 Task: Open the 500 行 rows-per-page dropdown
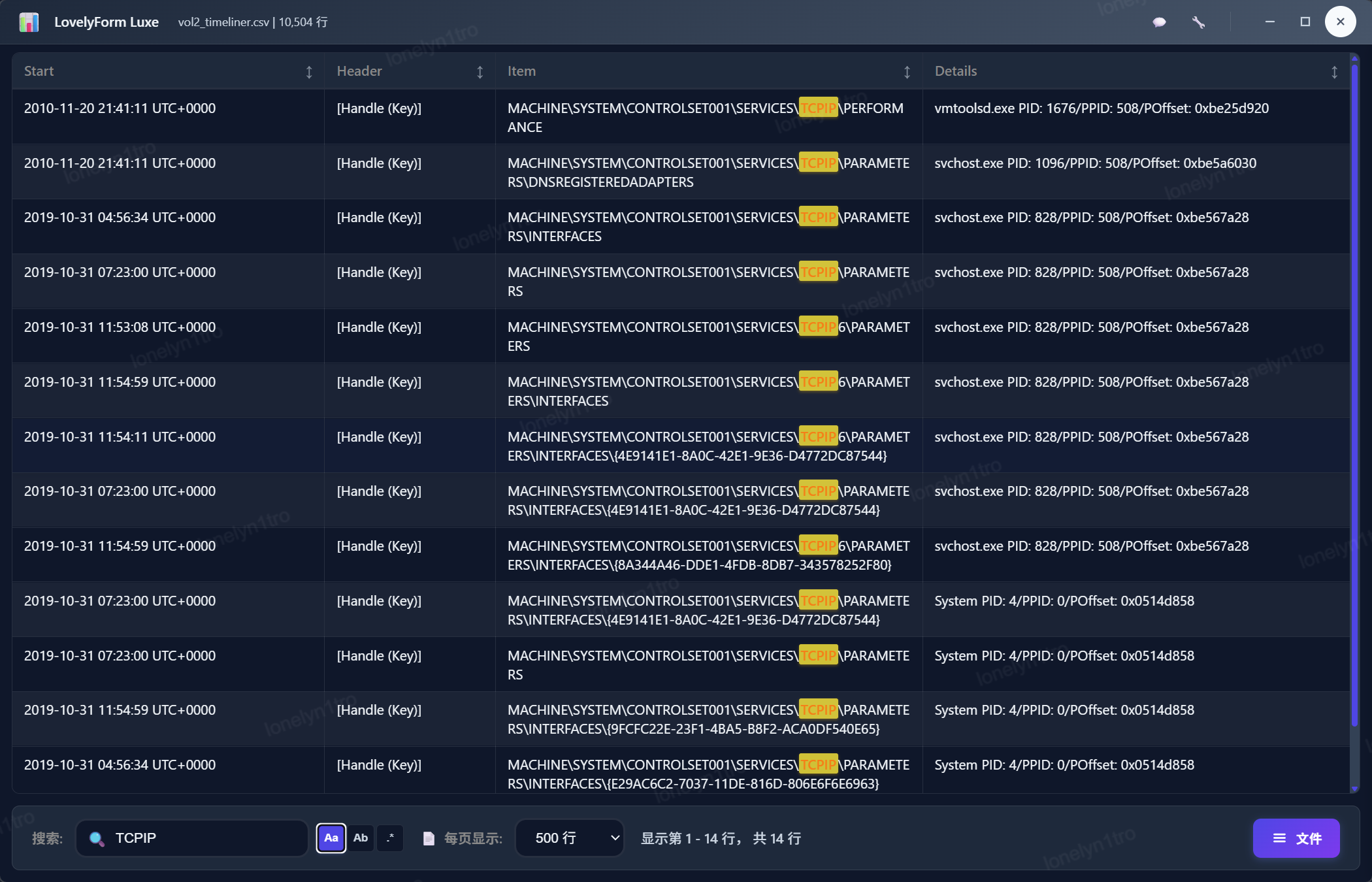point(570,838)
